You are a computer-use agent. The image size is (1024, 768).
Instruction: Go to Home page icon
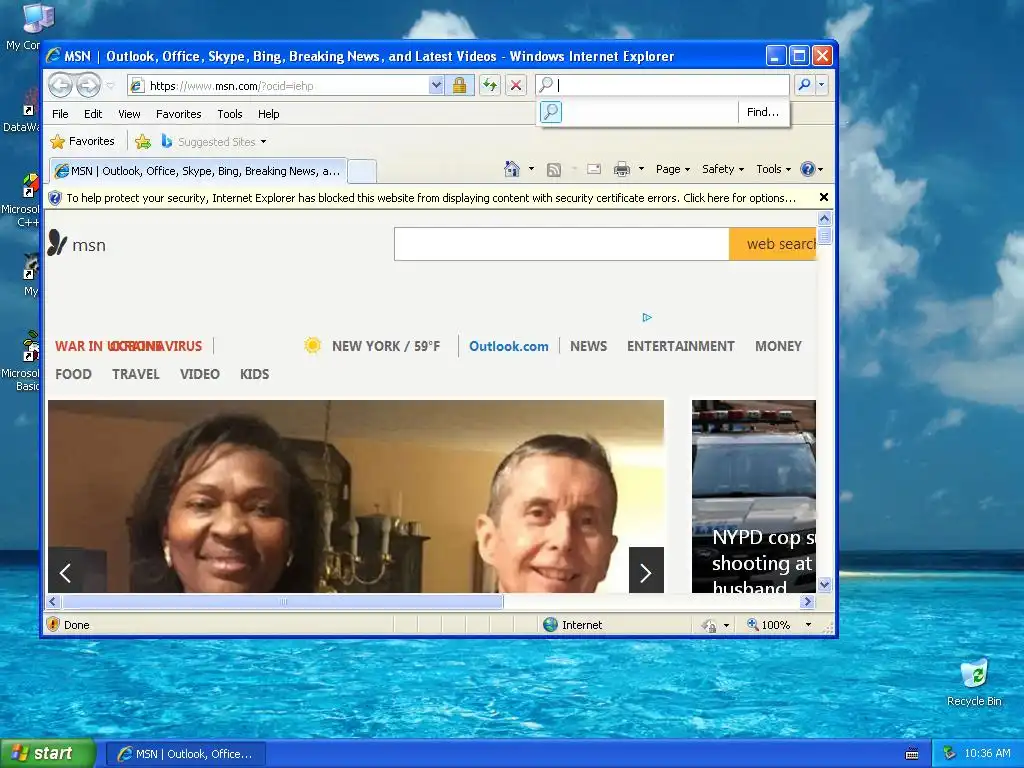pos(511,169)
